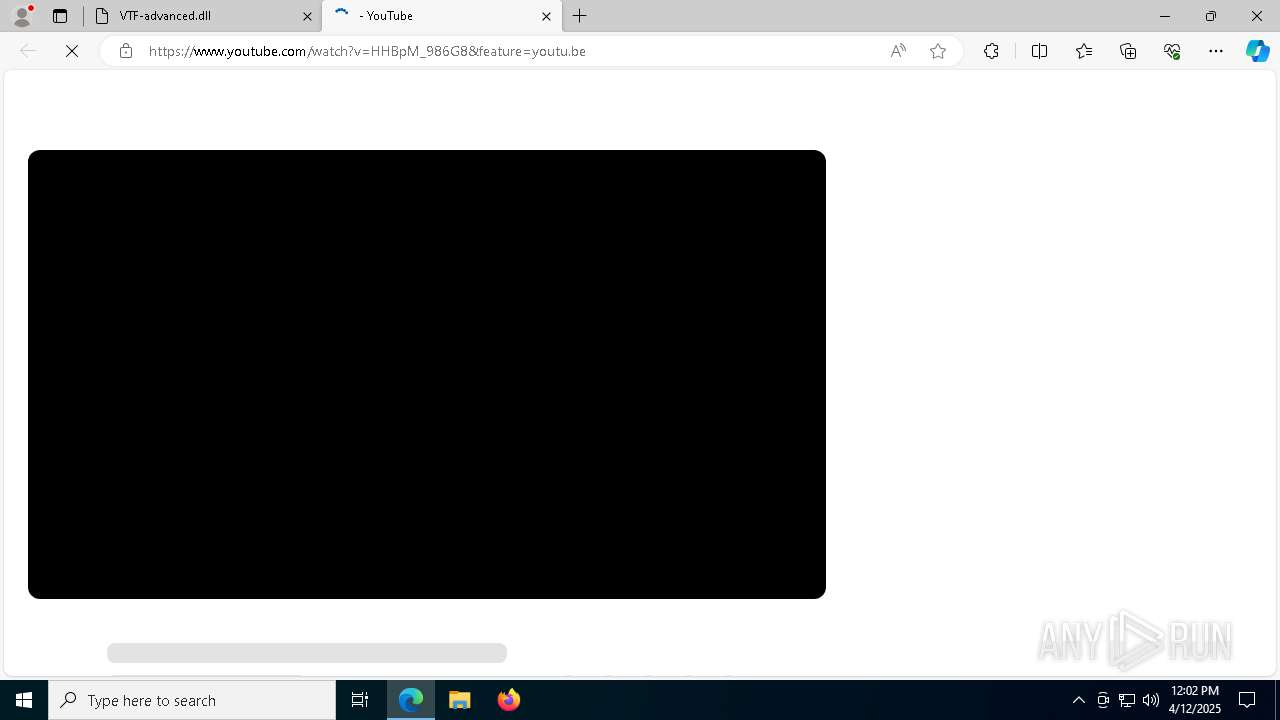The width and height of the screenshot is (1280, 720).
Task: Show hidden system tray icons
Action: (x=1079, y=700)
